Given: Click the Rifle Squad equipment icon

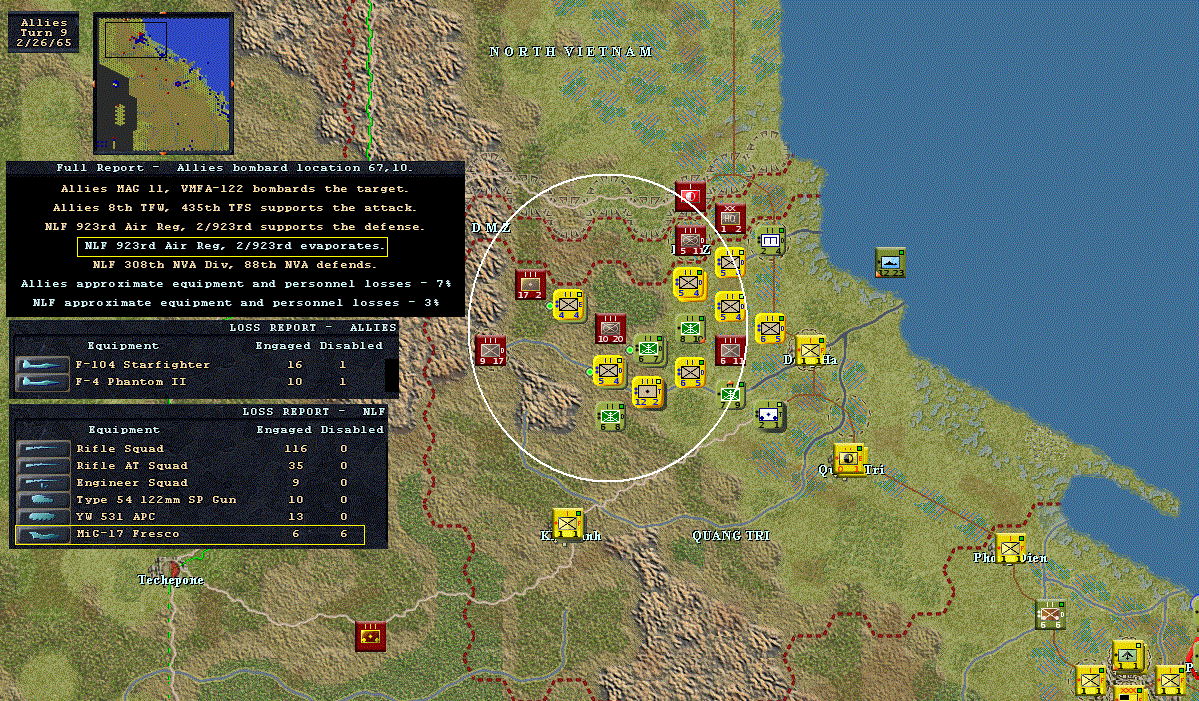Looking at the screenshot, I should click(43, 449).
